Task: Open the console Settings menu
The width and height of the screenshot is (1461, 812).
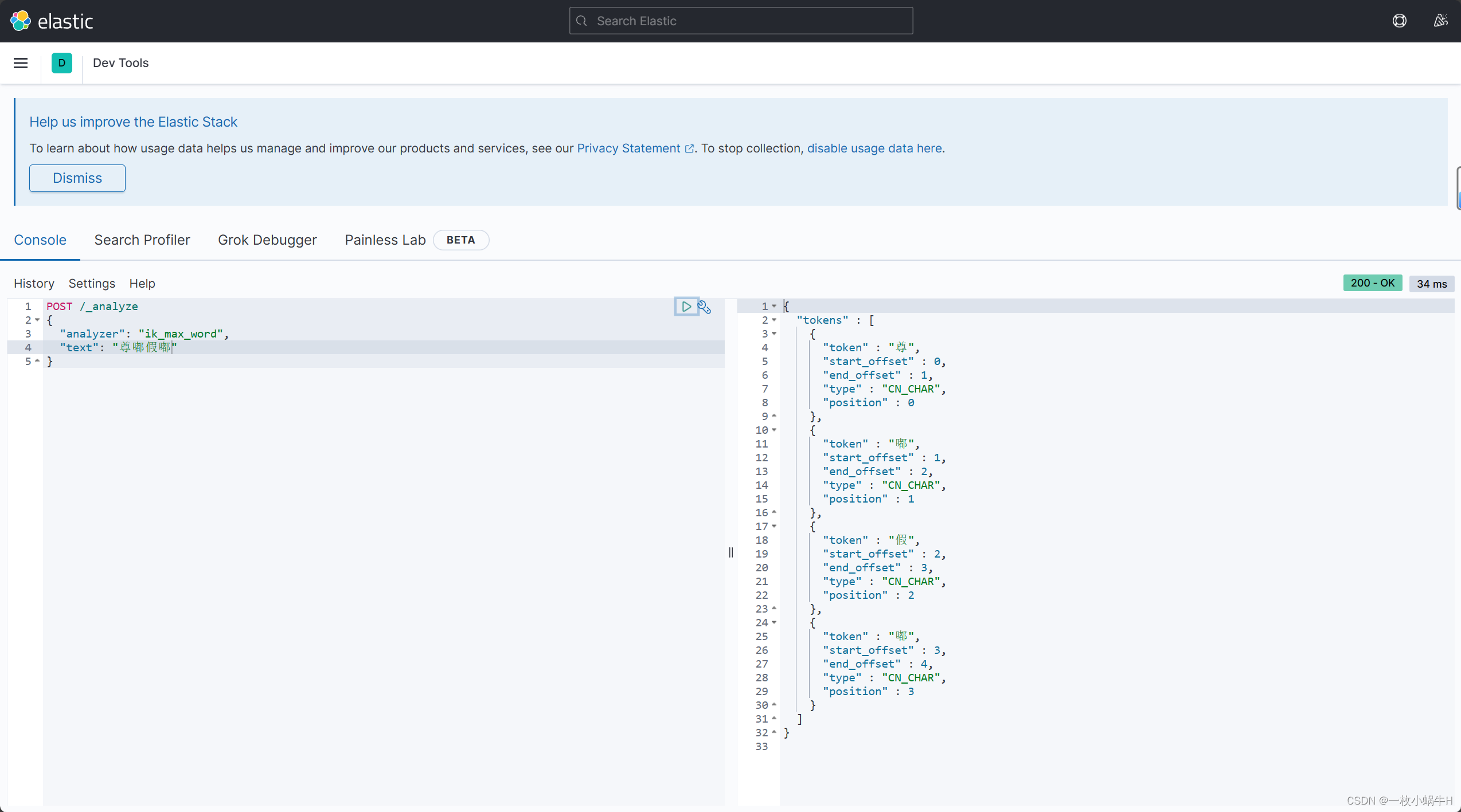Action: click(x=91, y=283)
